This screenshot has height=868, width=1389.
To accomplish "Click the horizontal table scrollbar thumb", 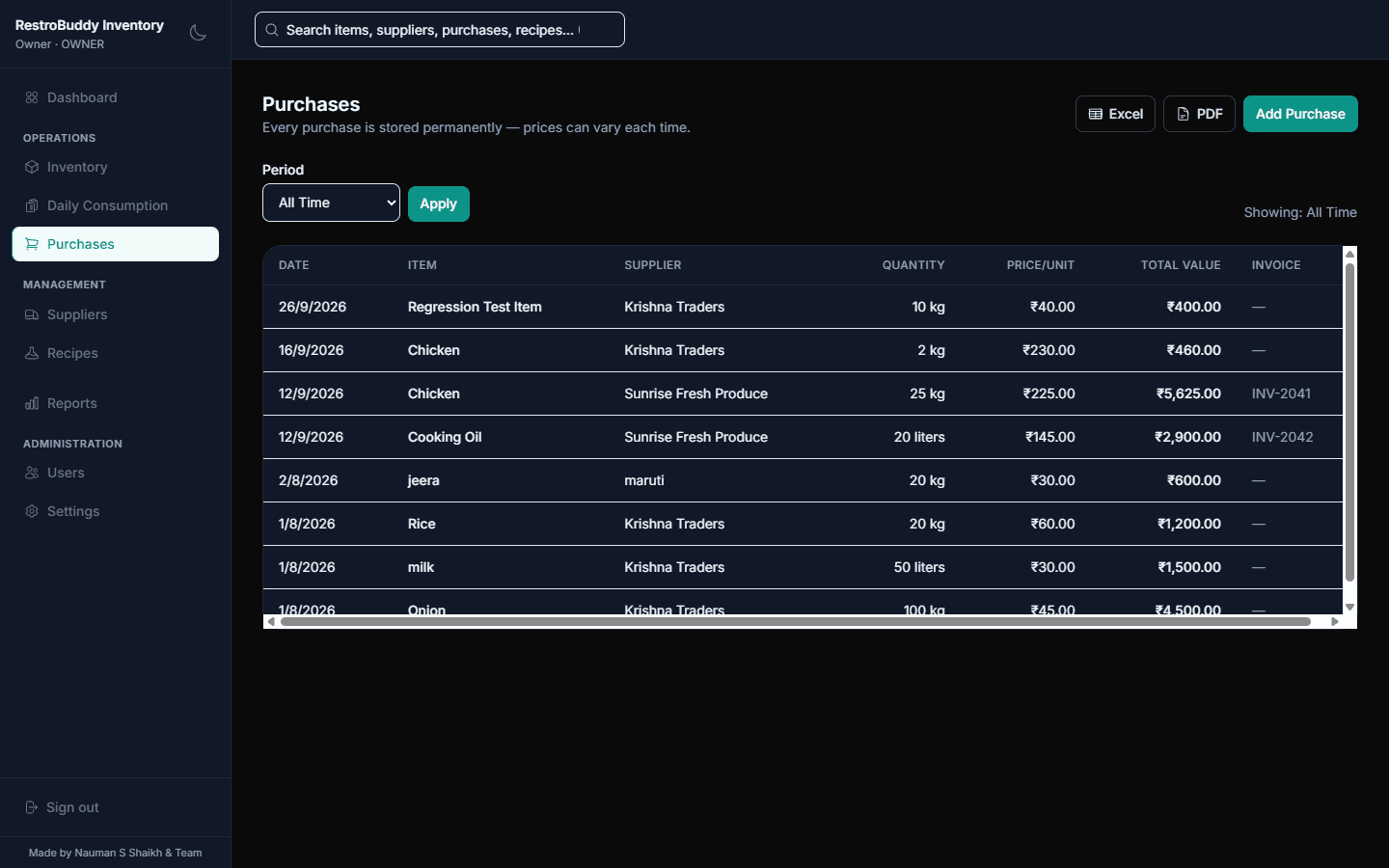I will (x=796, y=622).
